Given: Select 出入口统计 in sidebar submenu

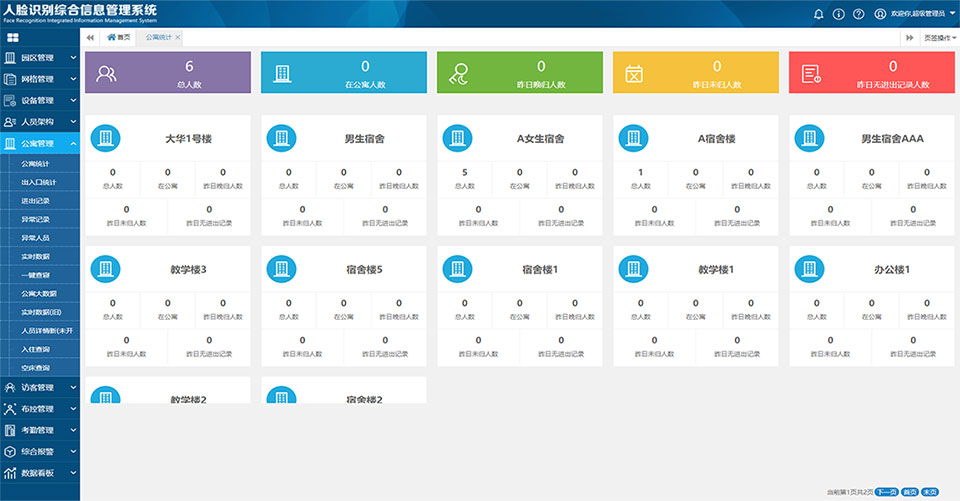Looking at the screenshot, I should pyautogui.click(x=39, y=182).
